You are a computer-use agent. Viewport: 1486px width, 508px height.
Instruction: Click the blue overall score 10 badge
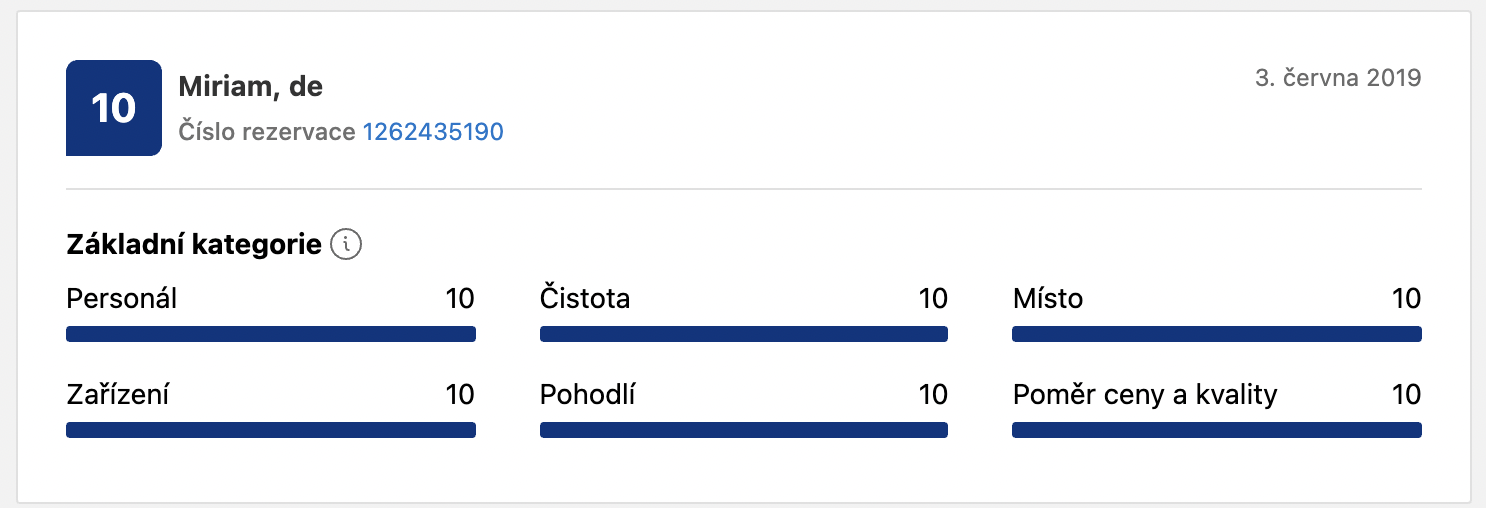(x=114, y=108)
